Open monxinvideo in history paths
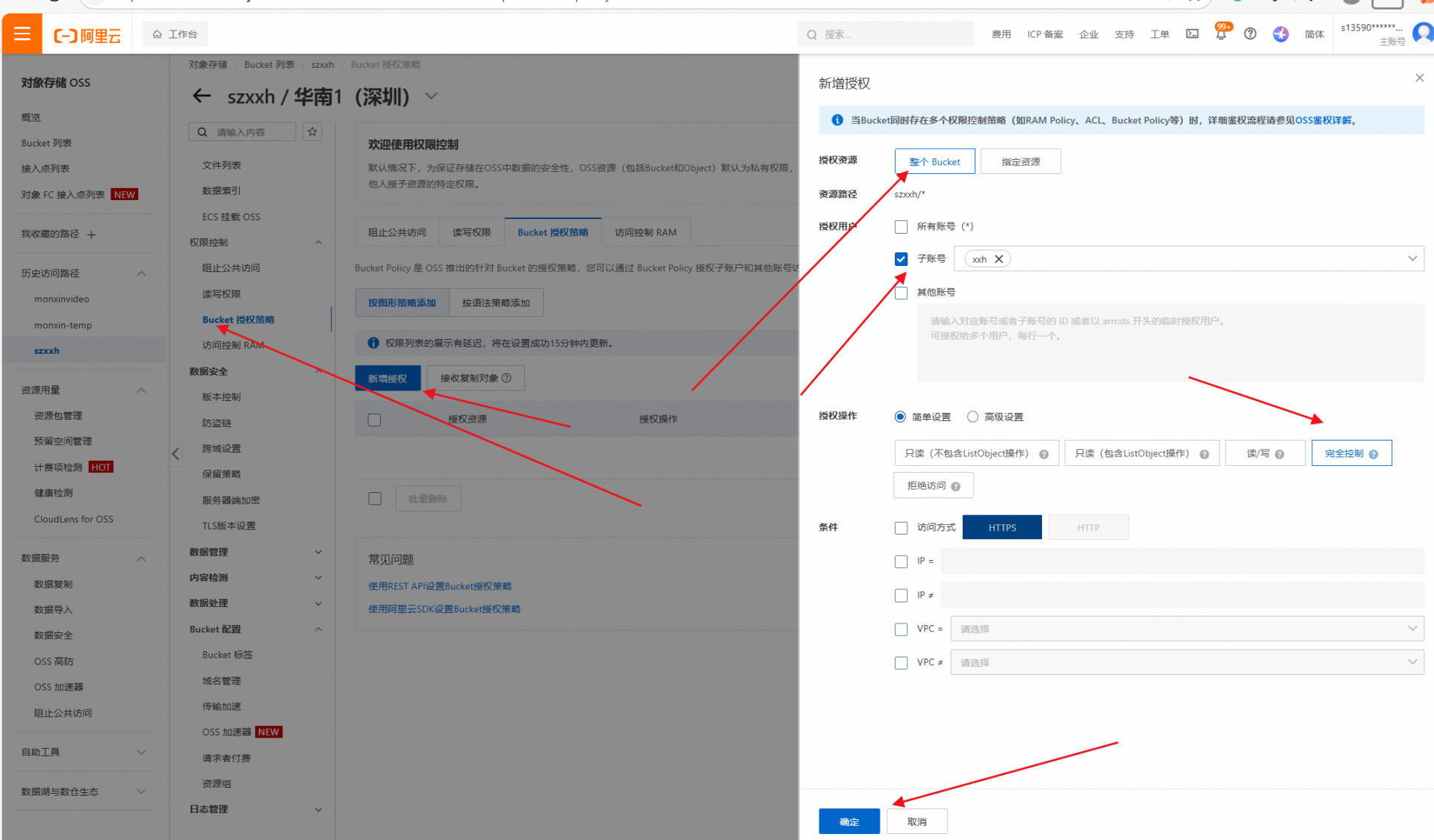 [62, 299]
